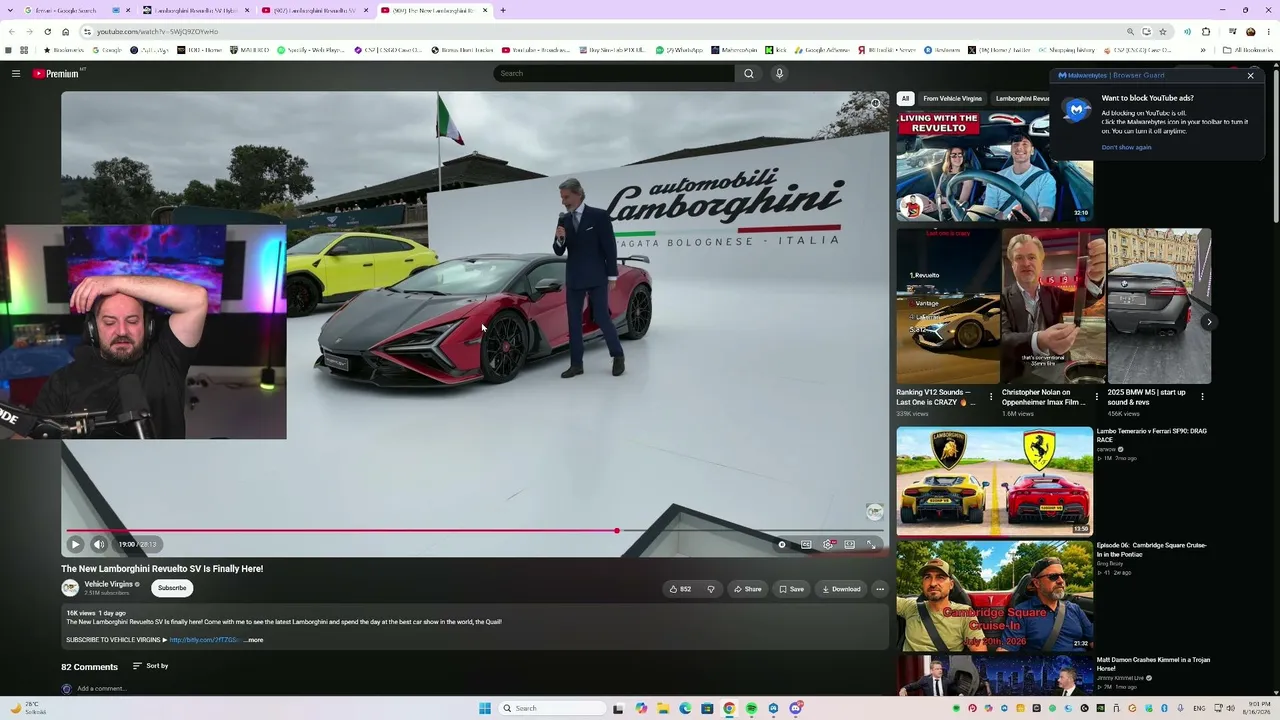Viewport: 1280px width, 720px height.
Task: Open the weather widget on taskbar
Action: tap(28, 708)
